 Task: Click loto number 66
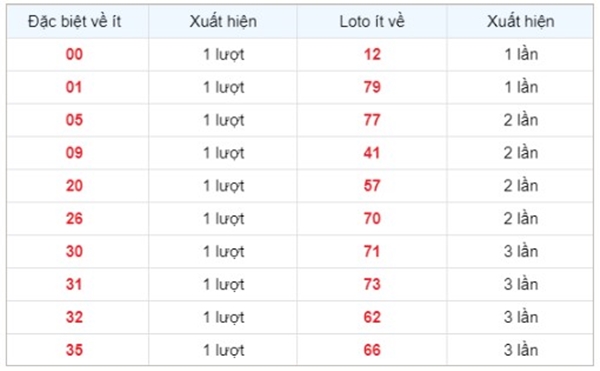(372, 350)
